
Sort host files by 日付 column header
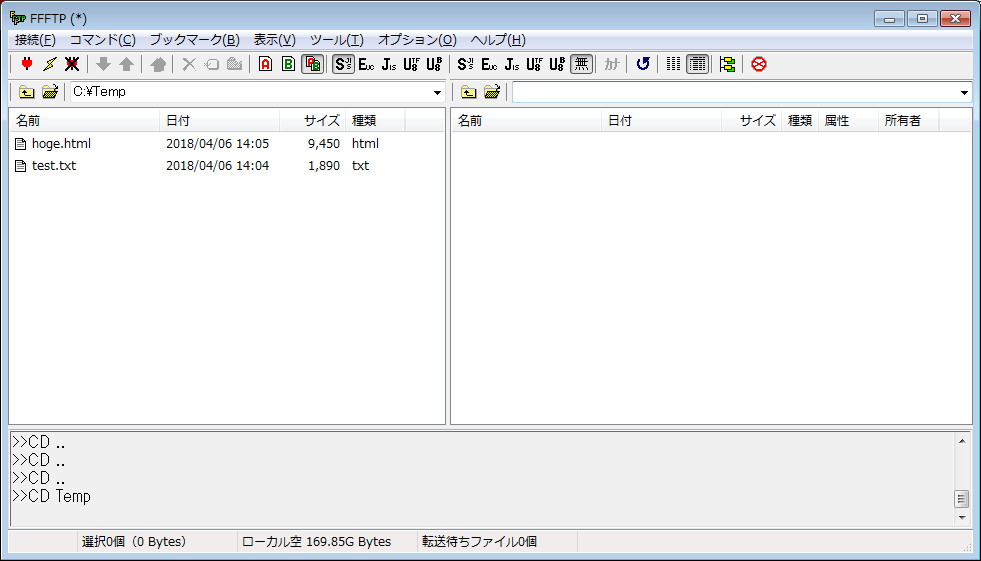tap(662, 120)
